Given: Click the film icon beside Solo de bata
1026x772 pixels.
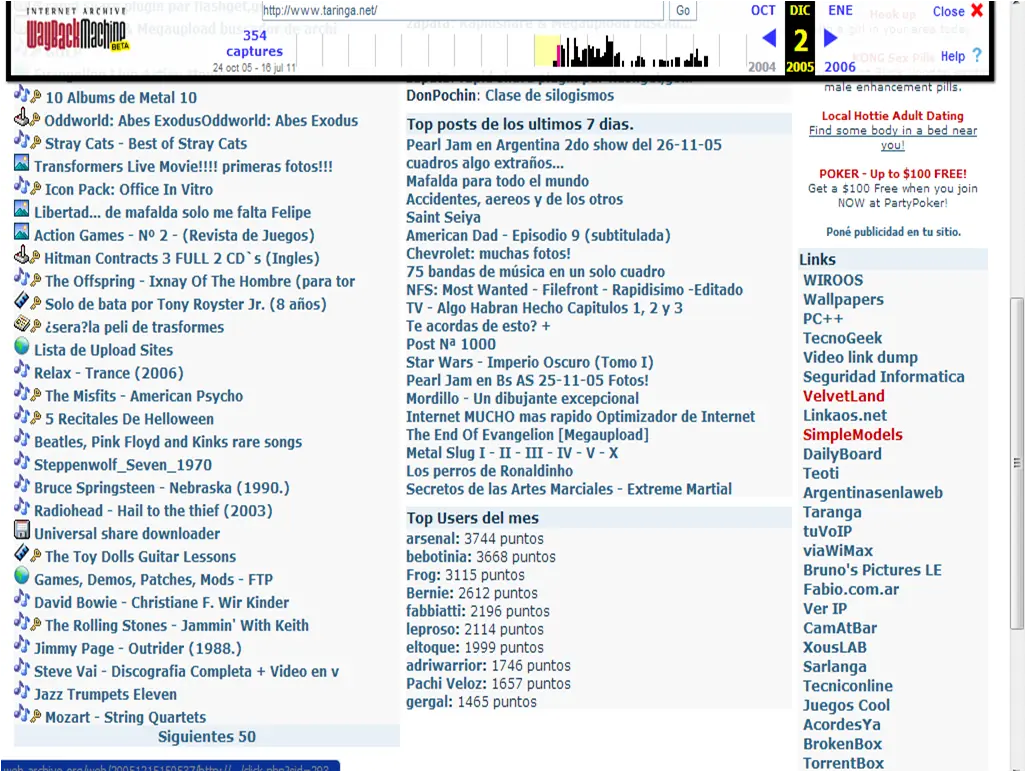Looking at the screenshot, I should 22,301.
